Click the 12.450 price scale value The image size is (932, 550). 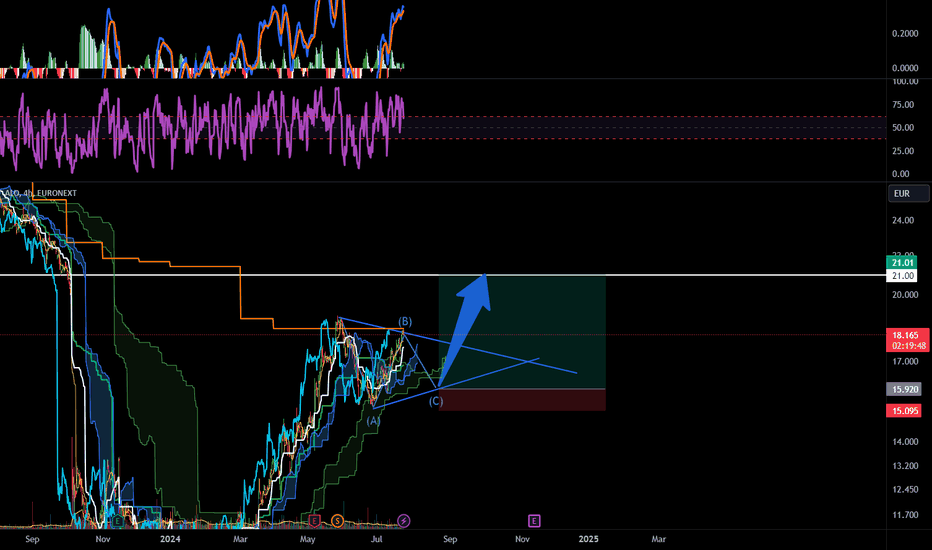(x=905, y=490)
